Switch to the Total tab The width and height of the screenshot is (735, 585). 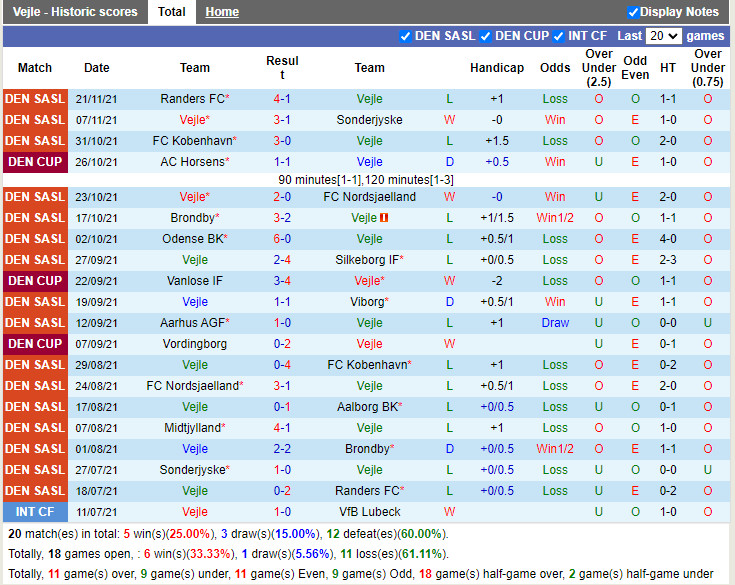pos(171,12)
